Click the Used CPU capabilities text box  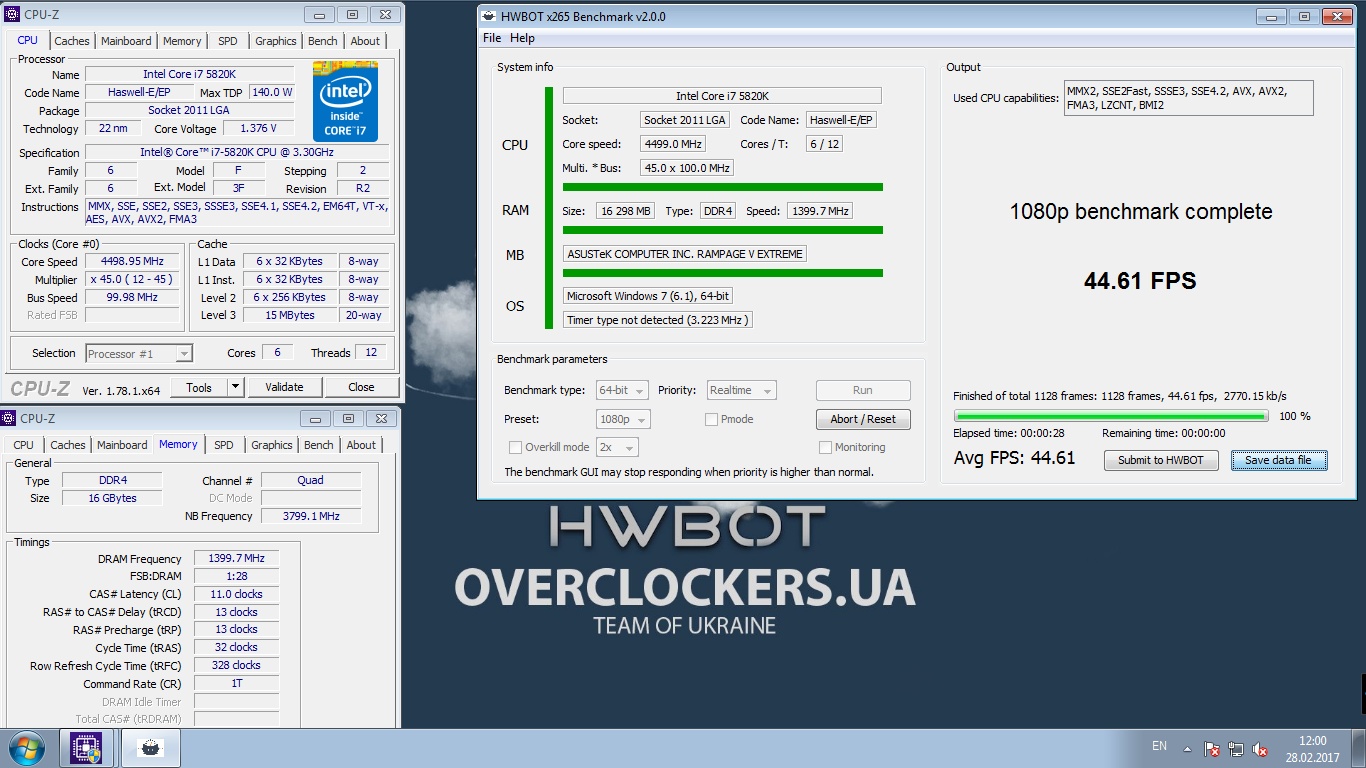tap(1188, 98)
